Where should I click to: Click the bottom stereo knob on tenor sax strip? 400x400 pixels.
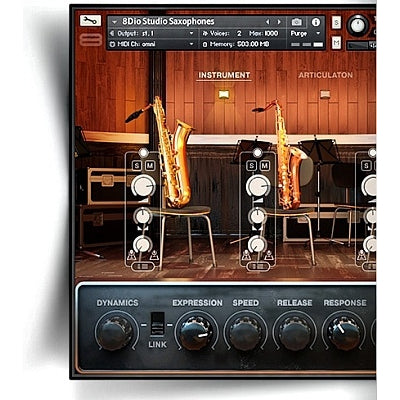[x=257, y=245]
